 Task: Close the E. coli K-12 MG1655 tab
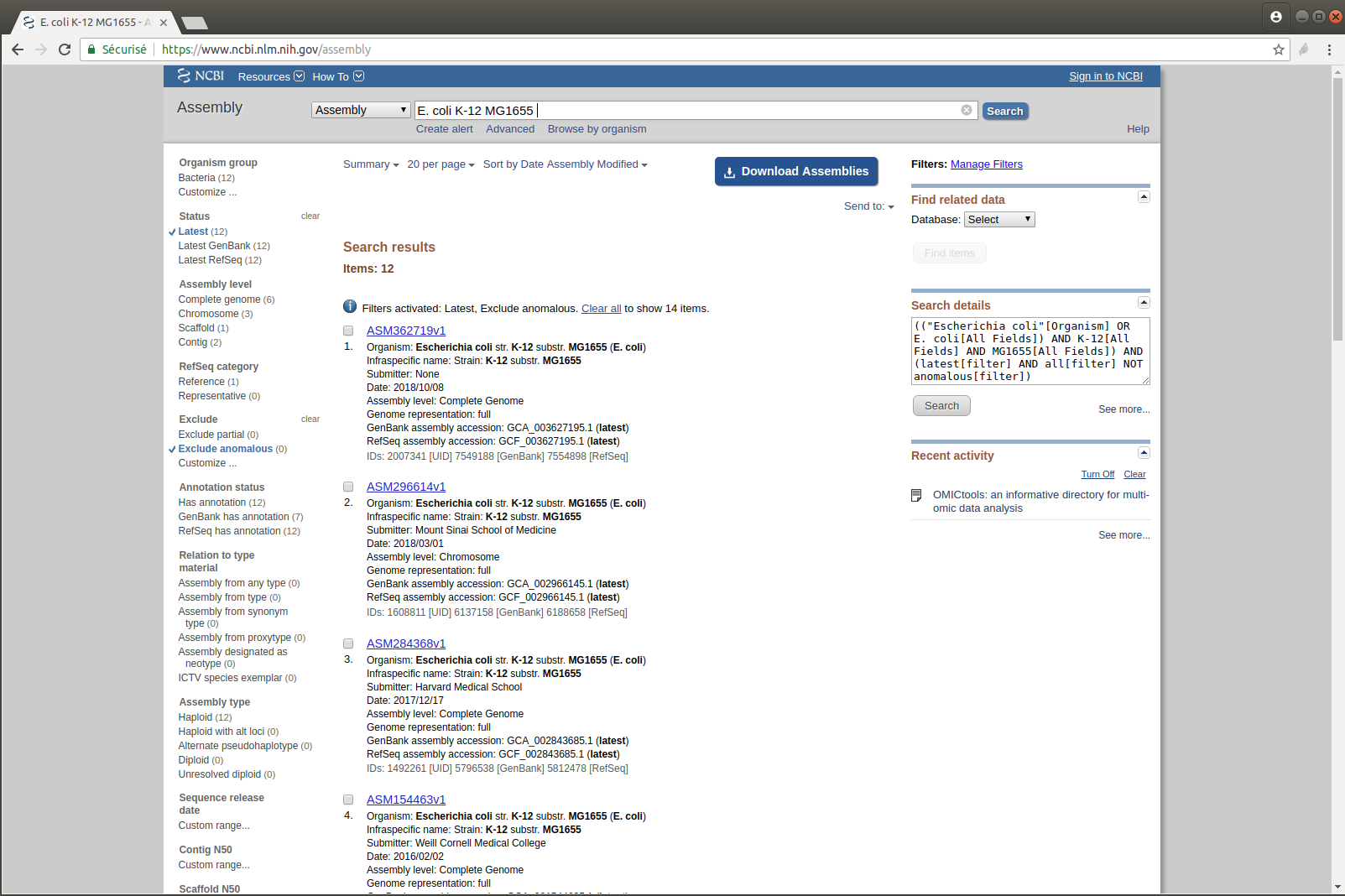164,23
